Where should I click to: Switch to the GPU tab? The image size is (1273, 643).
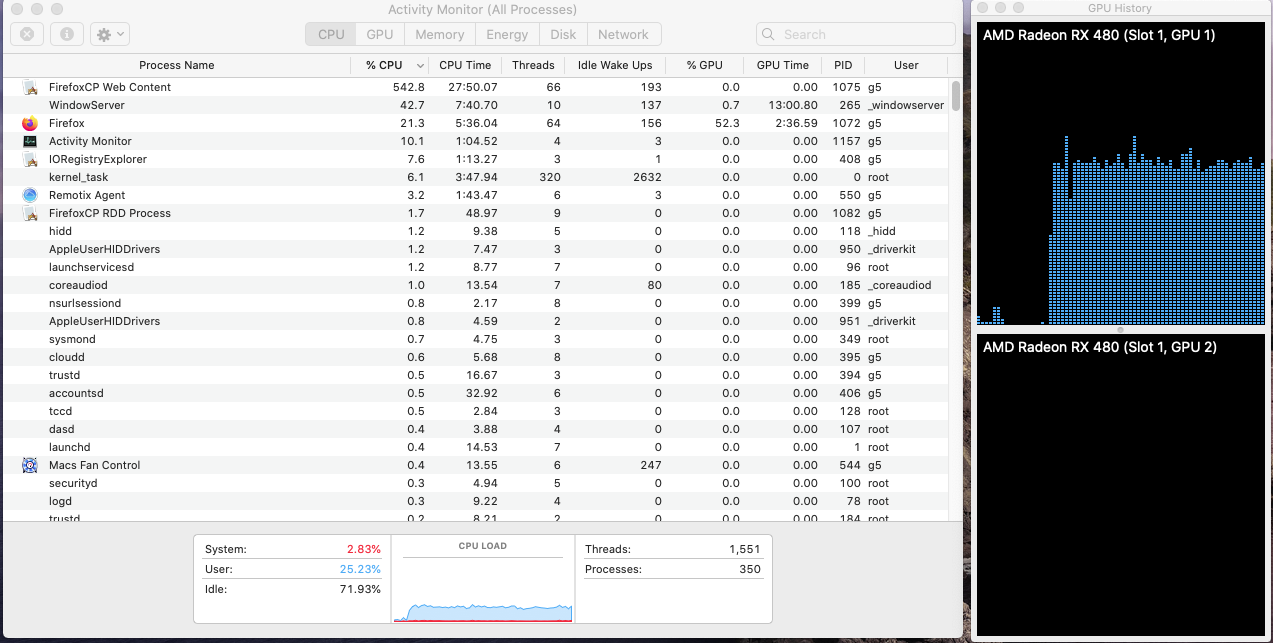[x=380, y=34]
